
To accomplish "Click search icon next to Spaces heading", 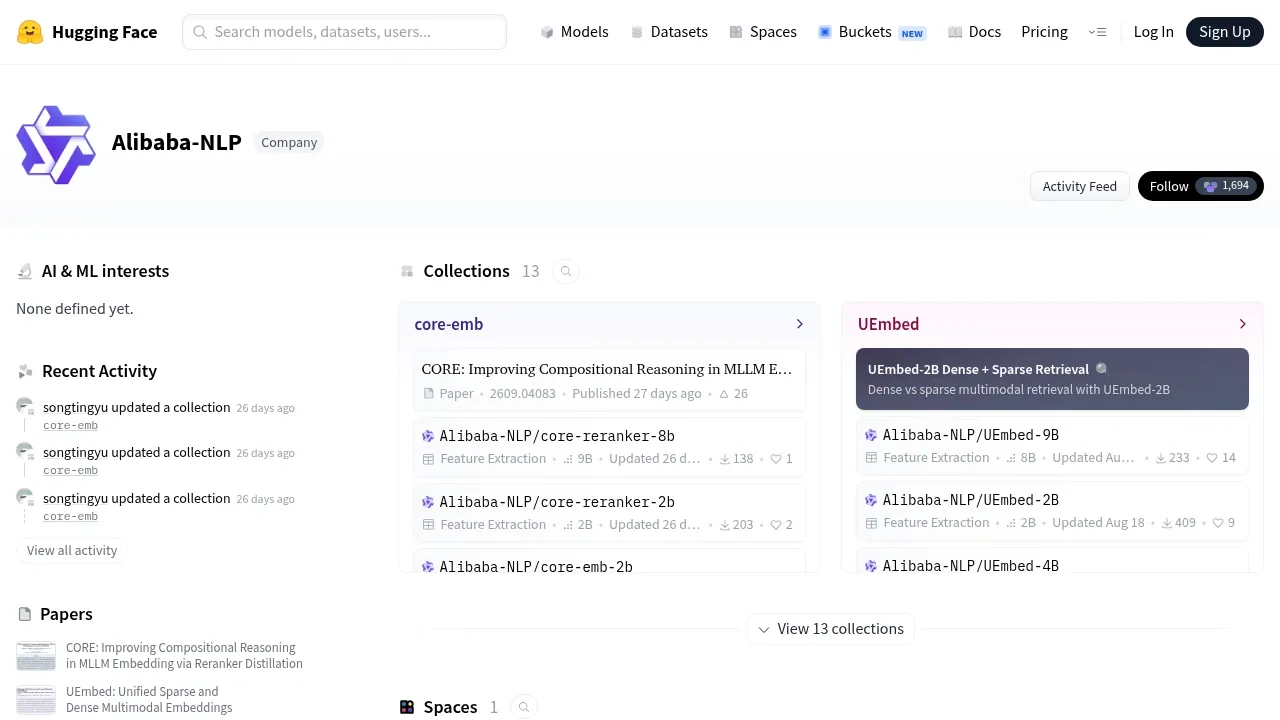I will pyautogui.click(x=523, y=707).
